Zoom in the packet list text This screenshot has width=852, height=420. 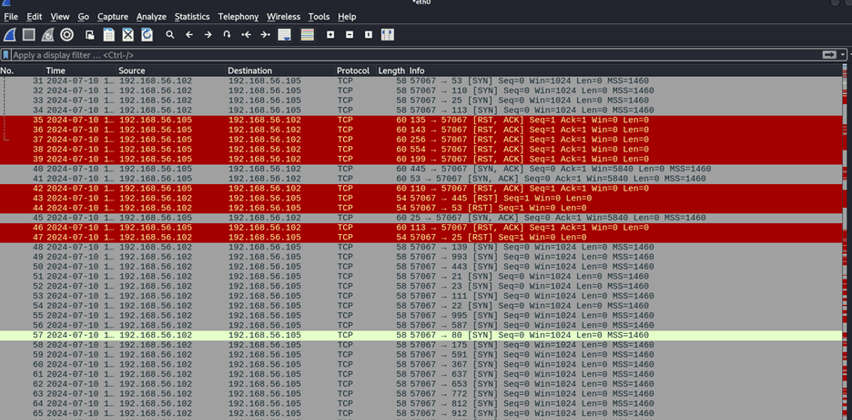330,35
